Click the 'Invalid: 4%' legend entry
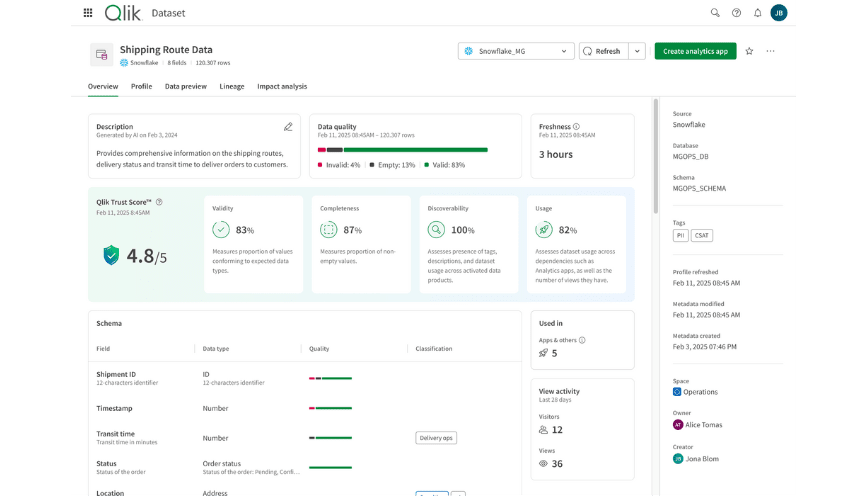Viewport: 846px width, 496px height. 339,165
